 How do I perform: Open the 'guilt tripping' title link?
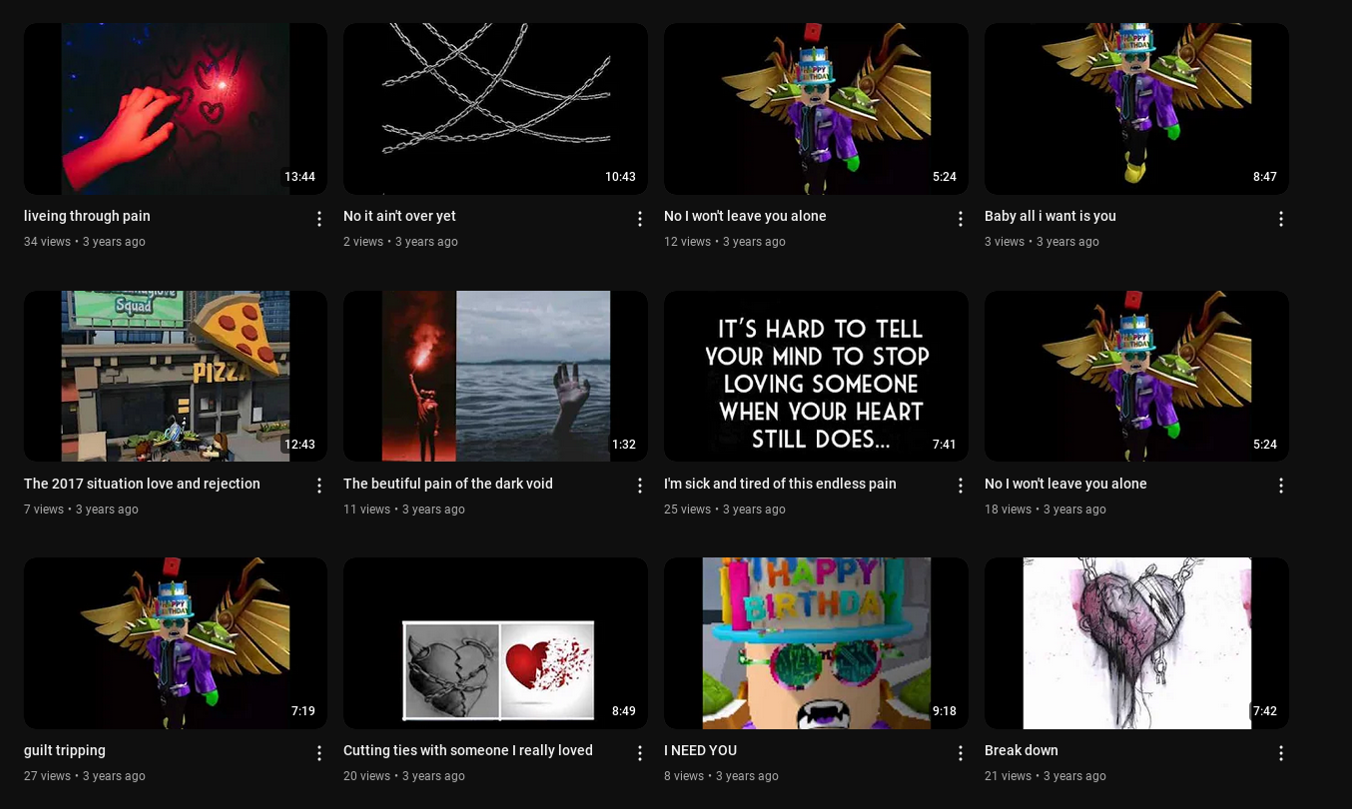65,750
